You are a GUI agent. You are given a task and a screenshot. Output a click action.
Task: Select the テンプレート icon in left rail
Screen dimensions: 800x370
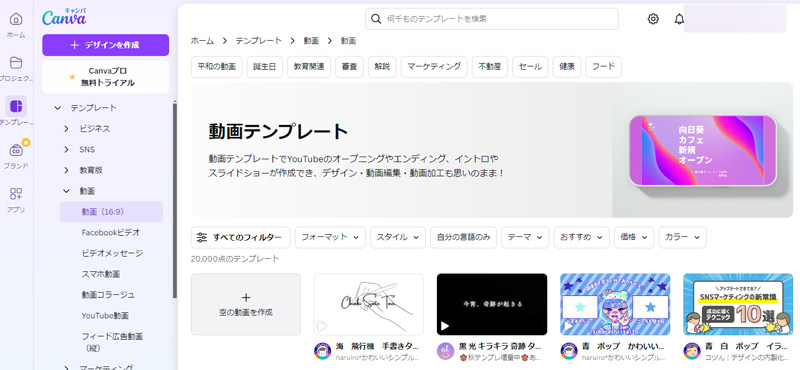click(16, 106)
